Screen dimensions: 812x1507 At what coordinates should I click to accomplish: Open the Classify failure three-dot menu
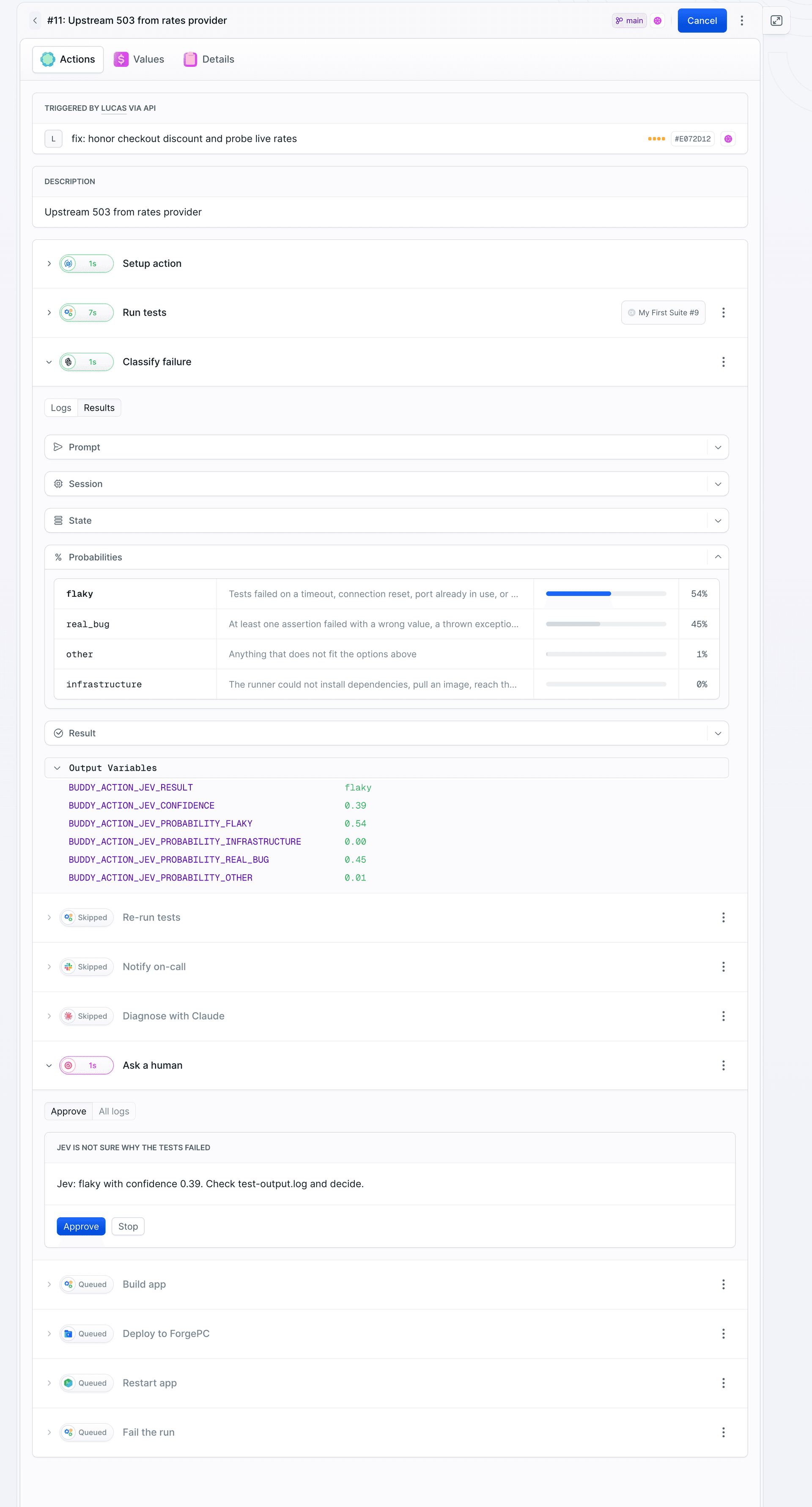[x=723, y=362]
